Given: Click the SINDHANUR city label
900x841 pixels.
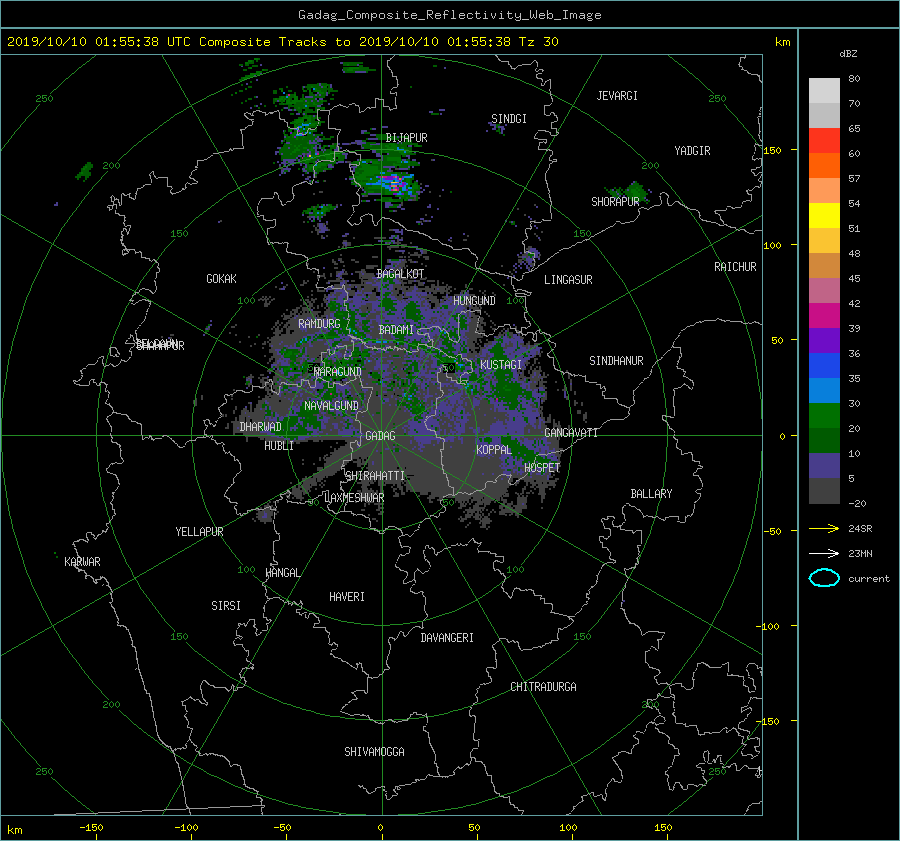Looking at the screenshot, I should pos(616,361).
